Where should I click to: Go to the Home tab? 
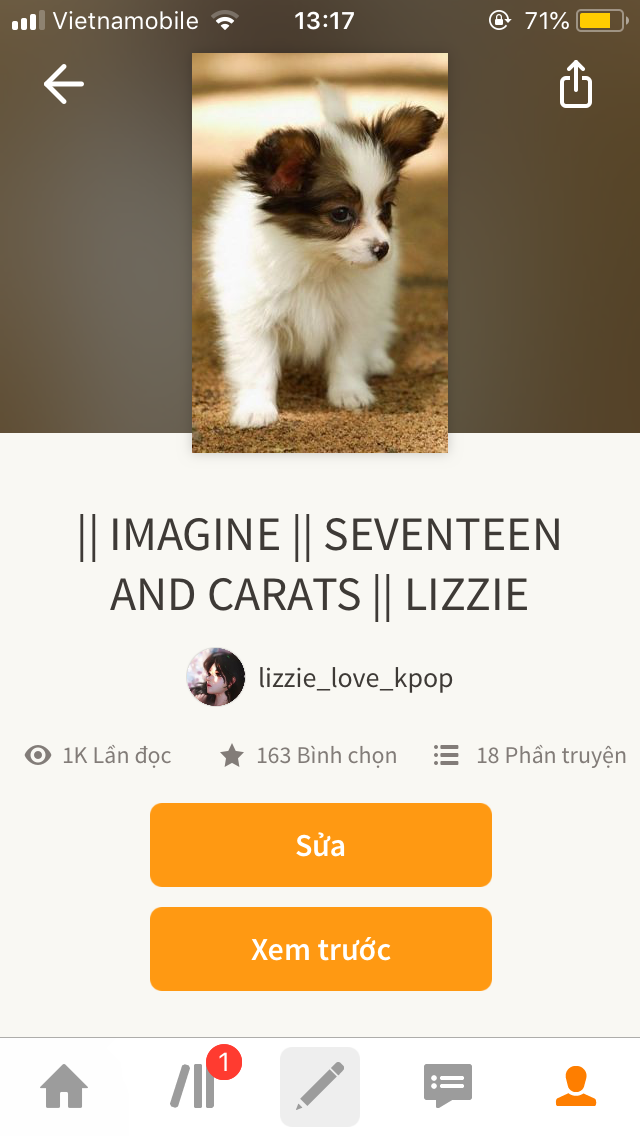[x=64, y=1086]
